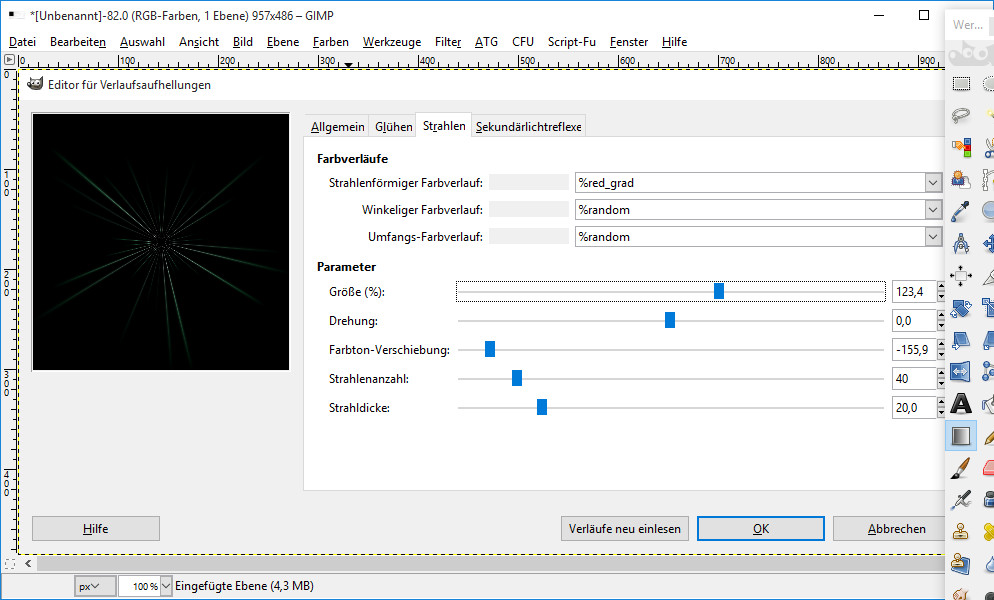This screenshot has height=600, width=994.
Task: Open the Filter menu
Action: [448, 42]
